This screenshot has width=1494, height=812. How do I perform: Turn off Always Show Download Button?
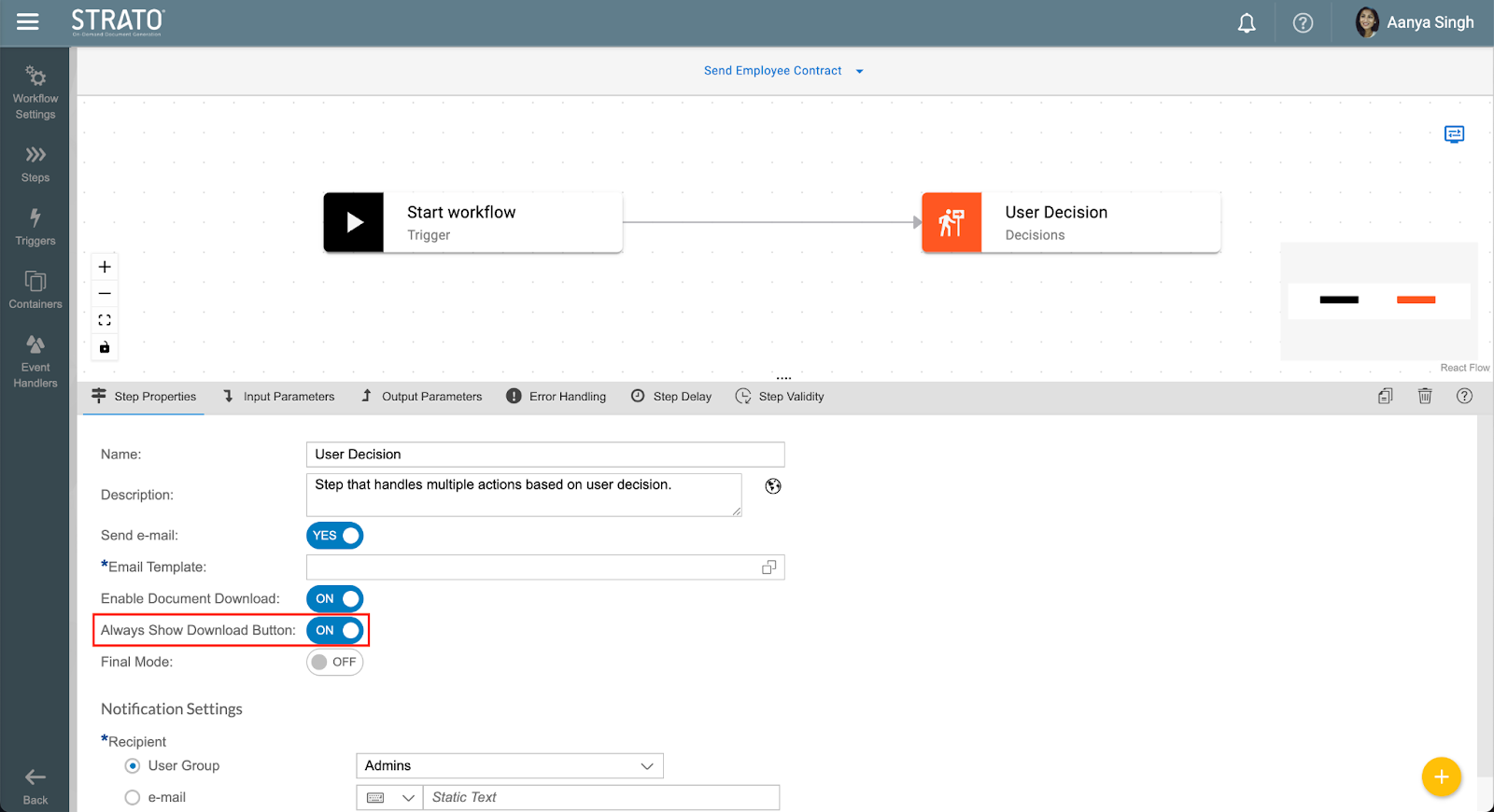click(334, 631)
